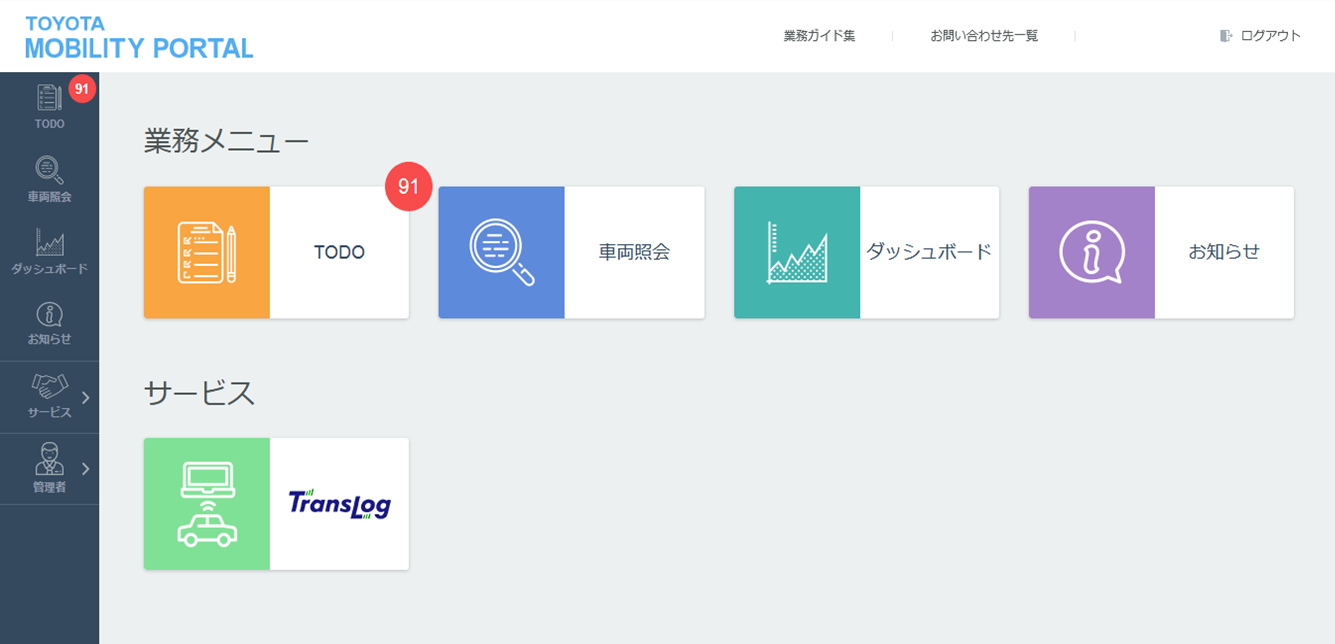Select the ダッシュボード tile label
1335x644 pixels.
click(x=928, y=252)
